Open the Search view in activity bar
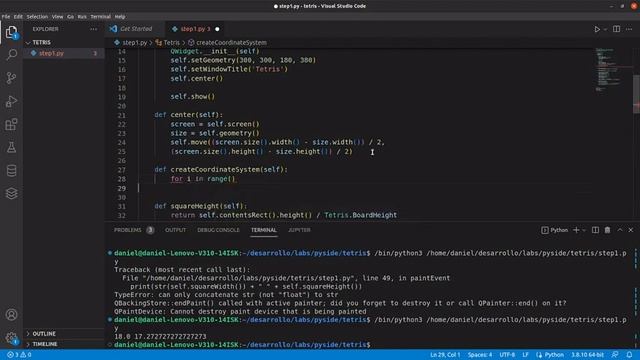640x360 pixels. coord(11,55)
